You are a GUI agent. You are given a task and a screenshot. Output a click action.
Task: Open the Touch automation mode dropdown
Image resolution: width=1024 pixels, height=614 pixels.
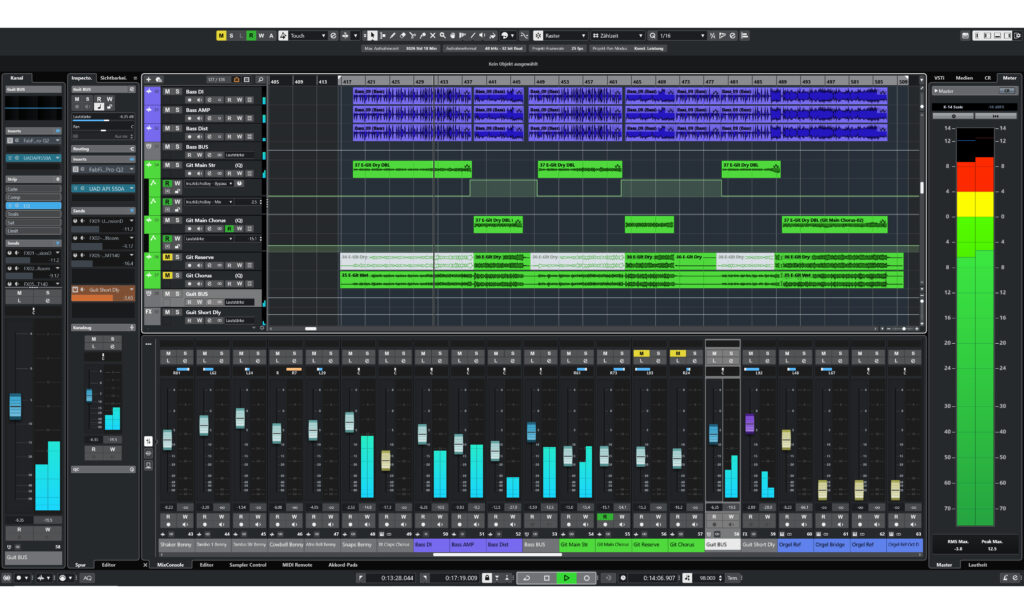323,33
